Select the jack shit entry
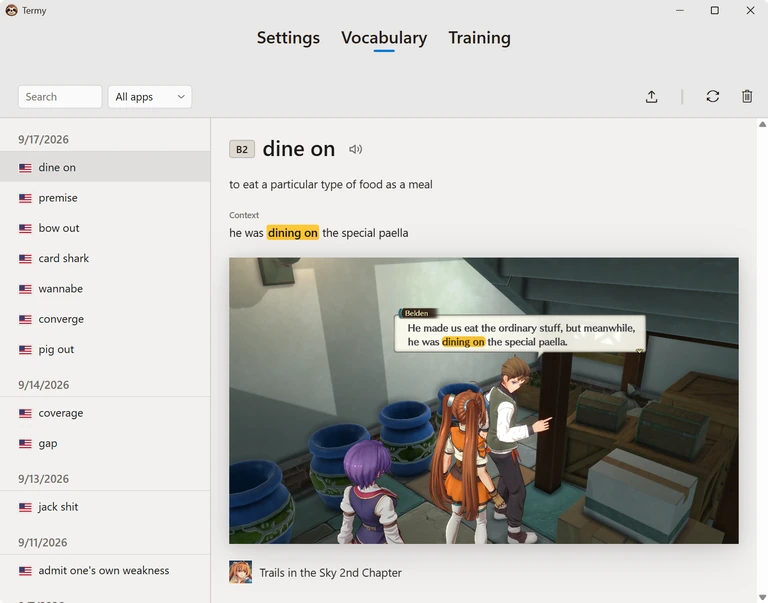768x603 pixels. [x=105, y=507]
